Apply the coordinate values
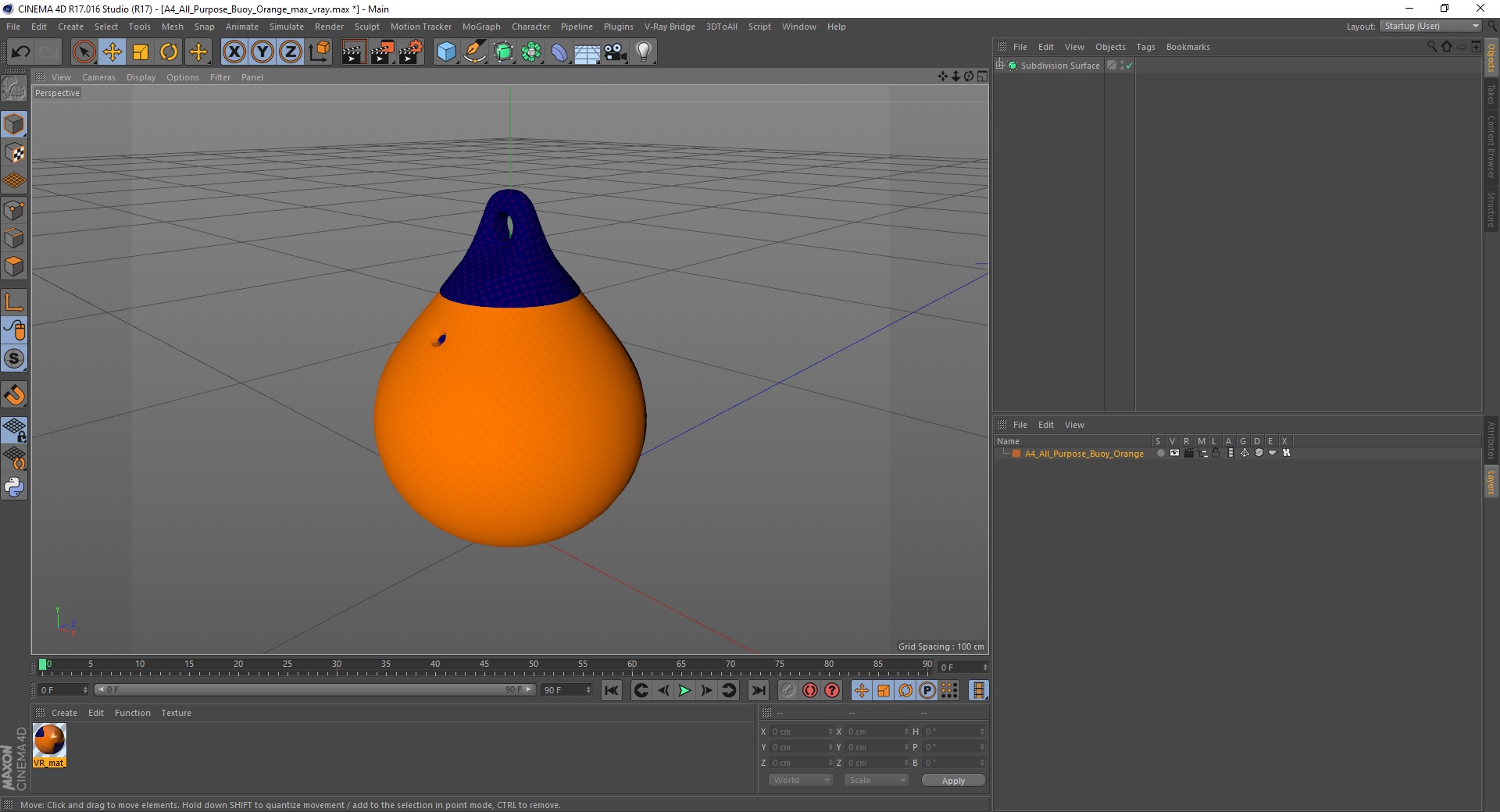This screenshot has width=1500, height=812. coord(953,781)
